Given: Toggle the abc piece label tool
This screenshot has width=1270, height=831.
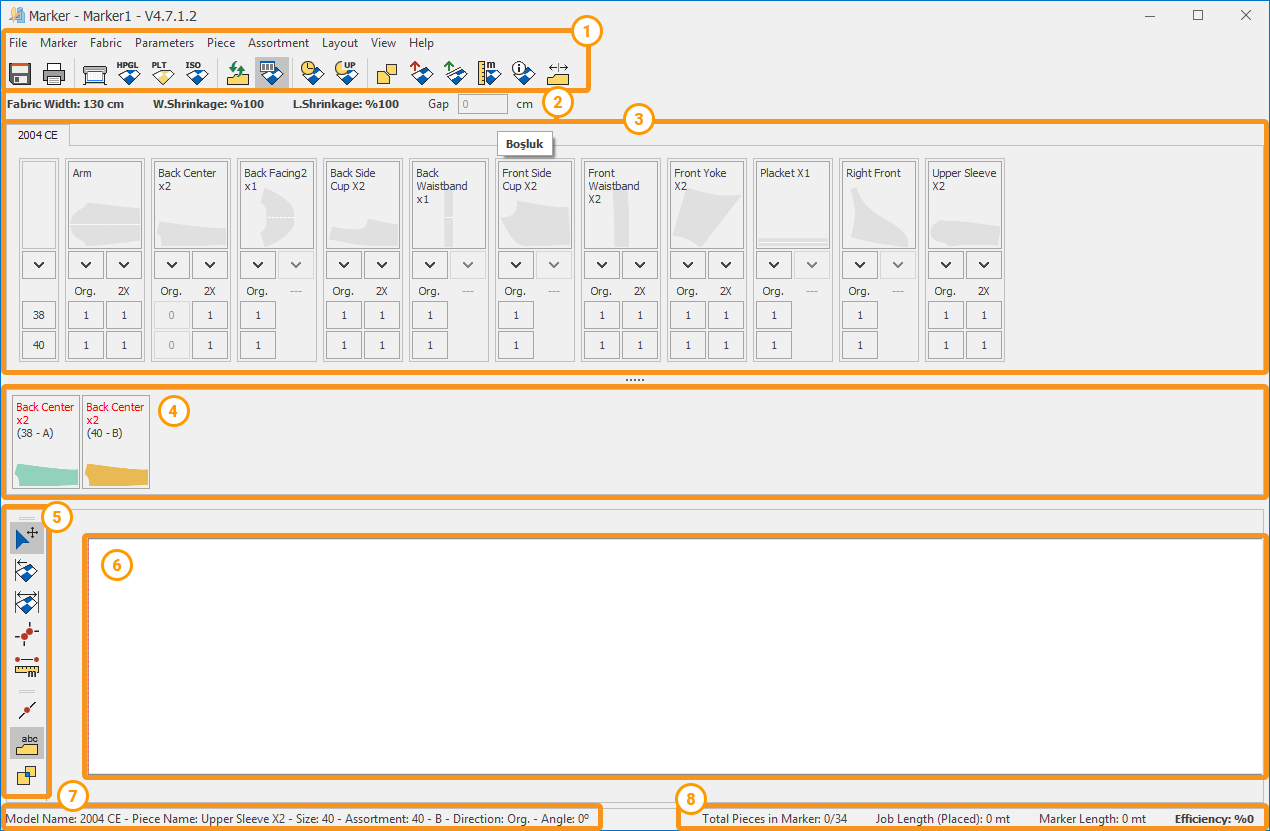Looking at the screenshot, I should (x=27, y=743).
